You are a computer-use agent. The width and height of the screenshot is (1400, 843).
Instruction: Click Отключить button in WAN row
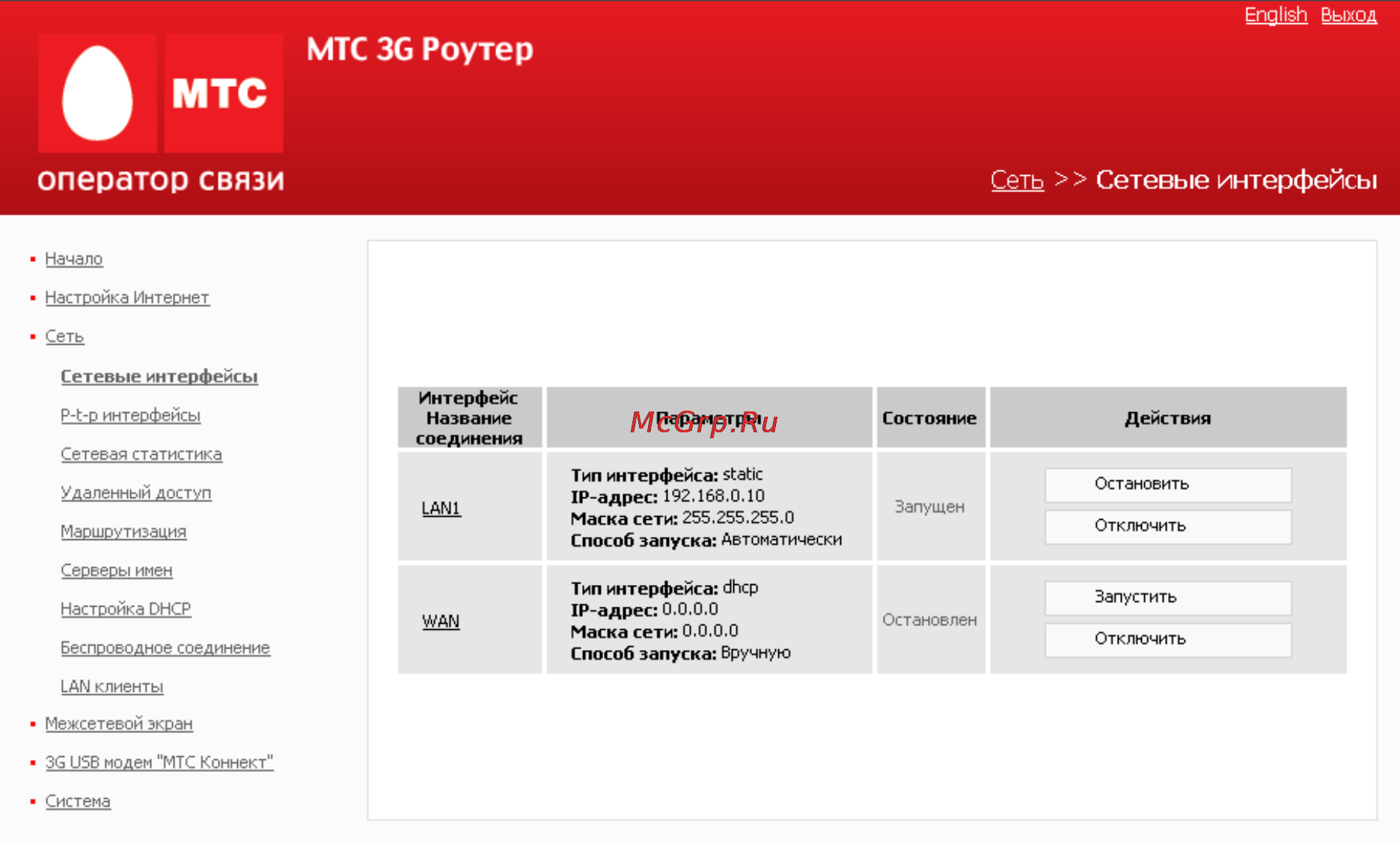click(1168, 639)
